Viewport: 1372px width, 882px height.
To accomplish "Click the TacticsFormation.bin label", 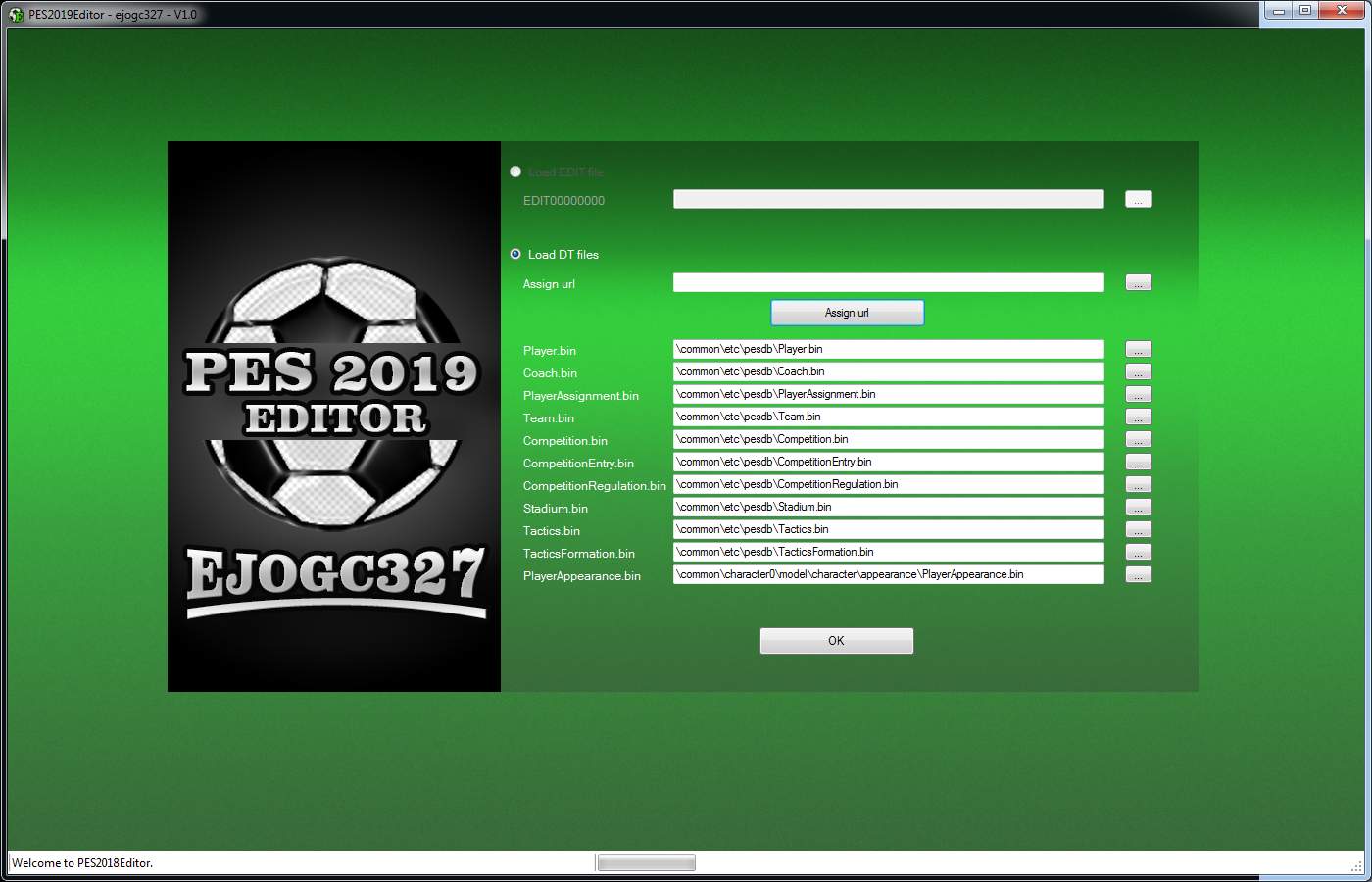I will click(579, 554).
